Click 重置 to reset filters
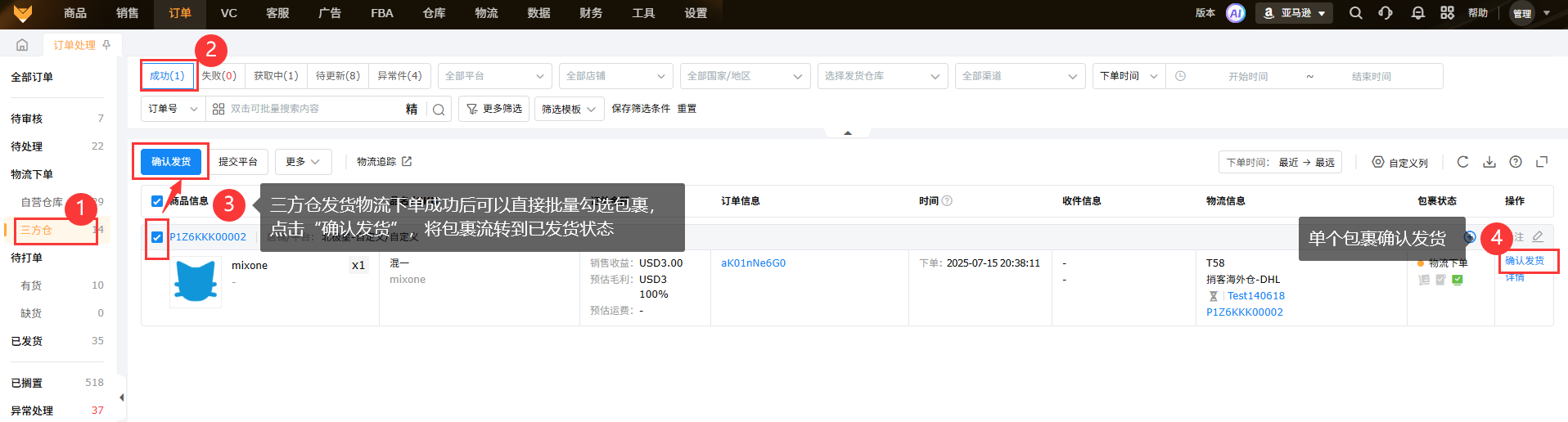 pyautogui.click(x=687, y=109)
